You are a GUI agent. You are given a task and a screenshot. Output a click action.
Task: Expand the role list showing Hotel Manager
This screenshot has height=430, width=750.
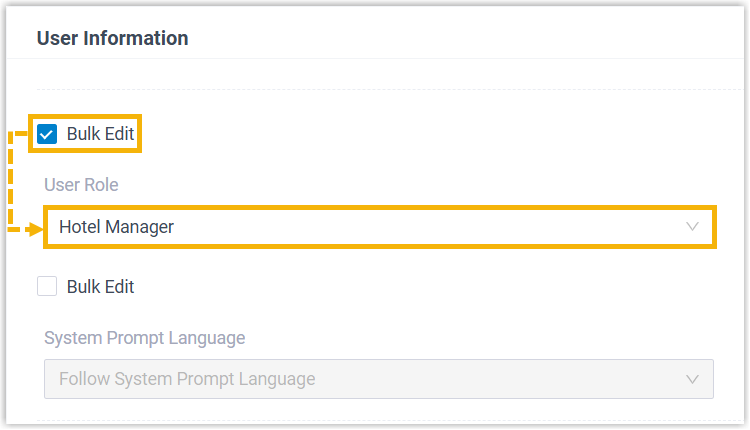(x=378, y=227)
